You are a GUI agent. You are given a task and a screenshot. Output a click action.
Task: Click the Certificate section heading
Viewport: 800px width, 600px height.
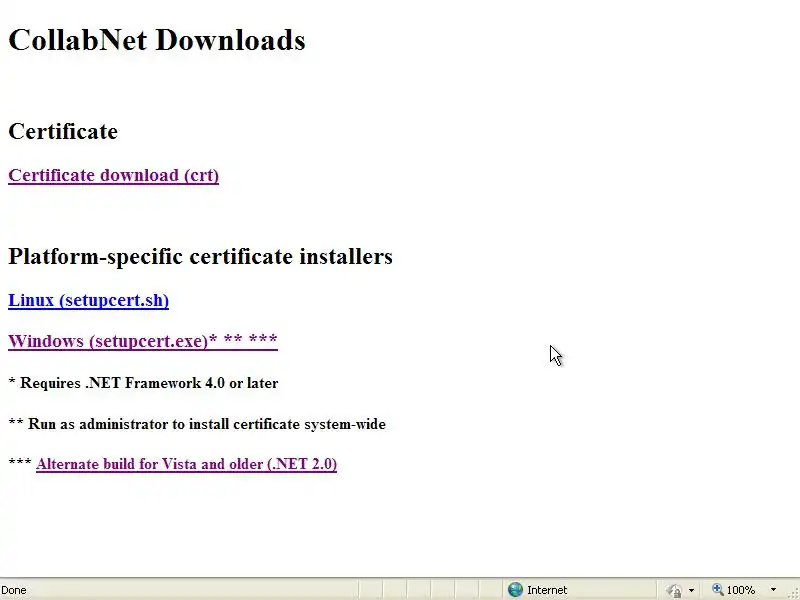click(x=63, y=132)
